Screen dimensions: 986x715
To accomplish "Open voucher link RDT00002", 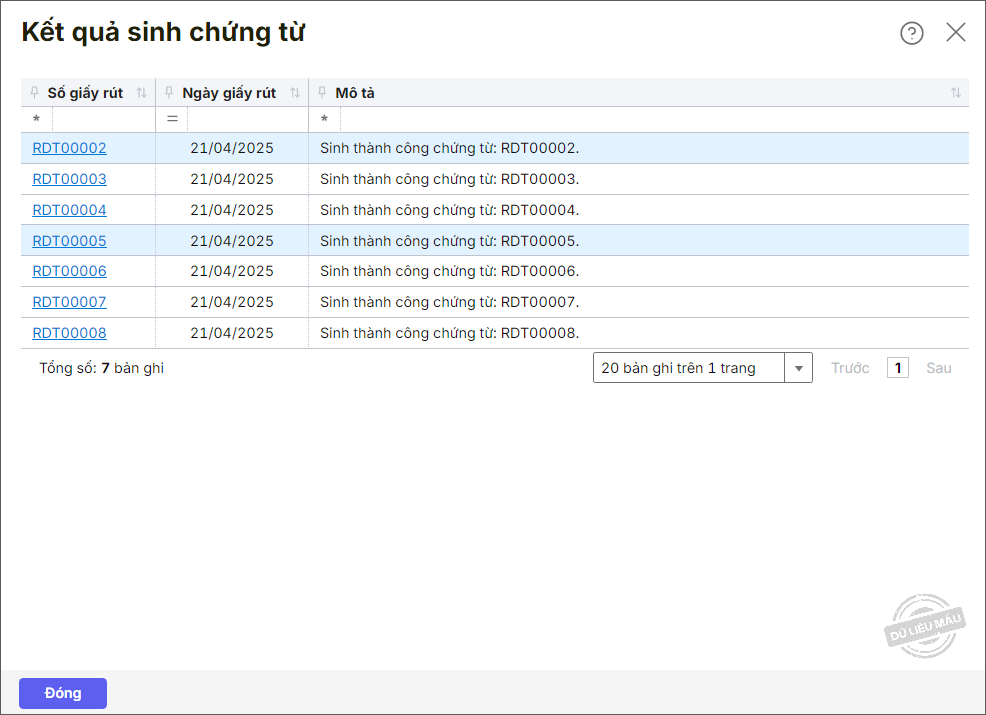I will coord(69,148).
